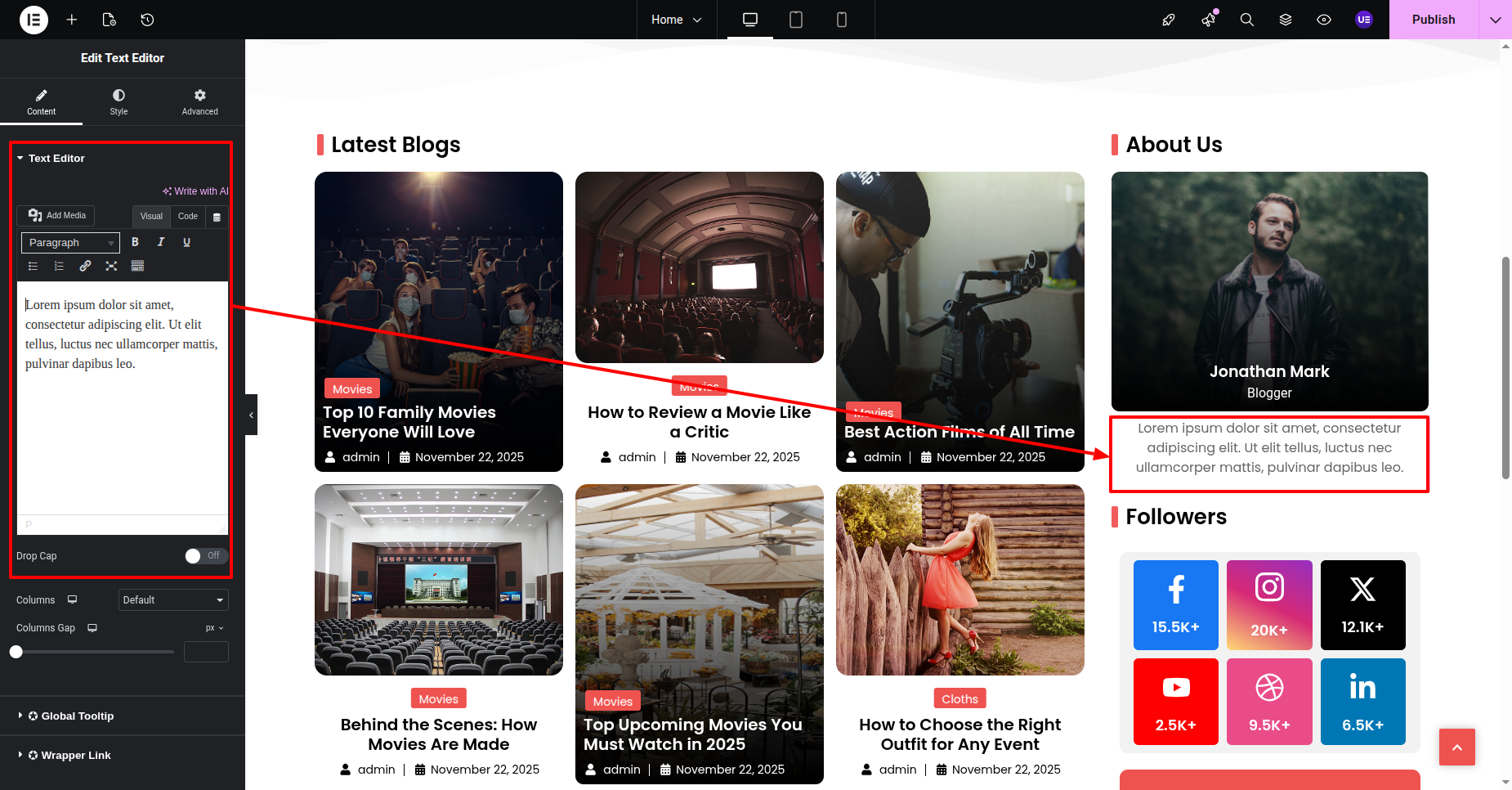Open the Add Element plus icon
Image resolution: width=1512 pixels, height=790 pixels.
(72, 20)
